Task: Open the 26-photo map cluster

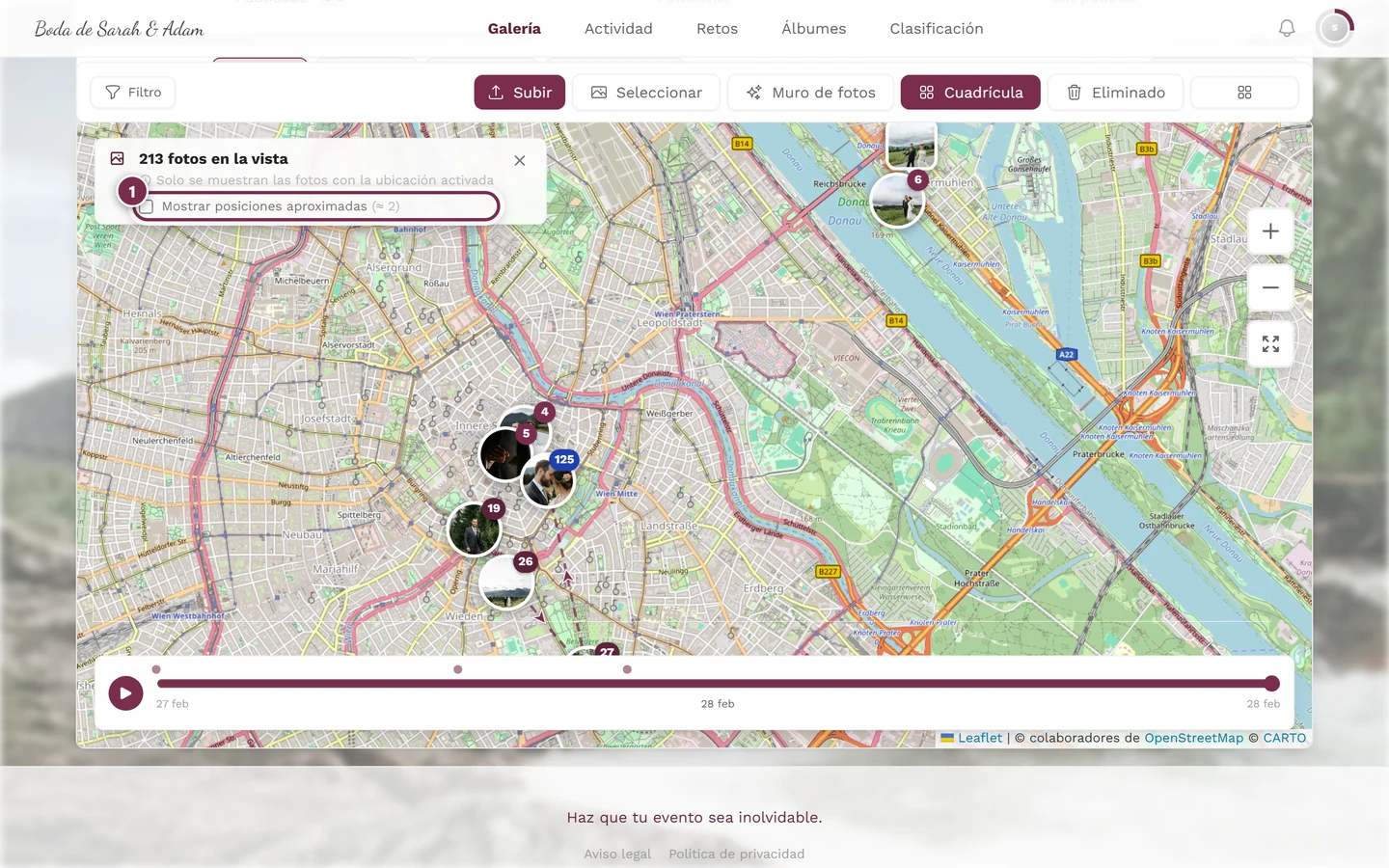Action: tap(506, 582)
